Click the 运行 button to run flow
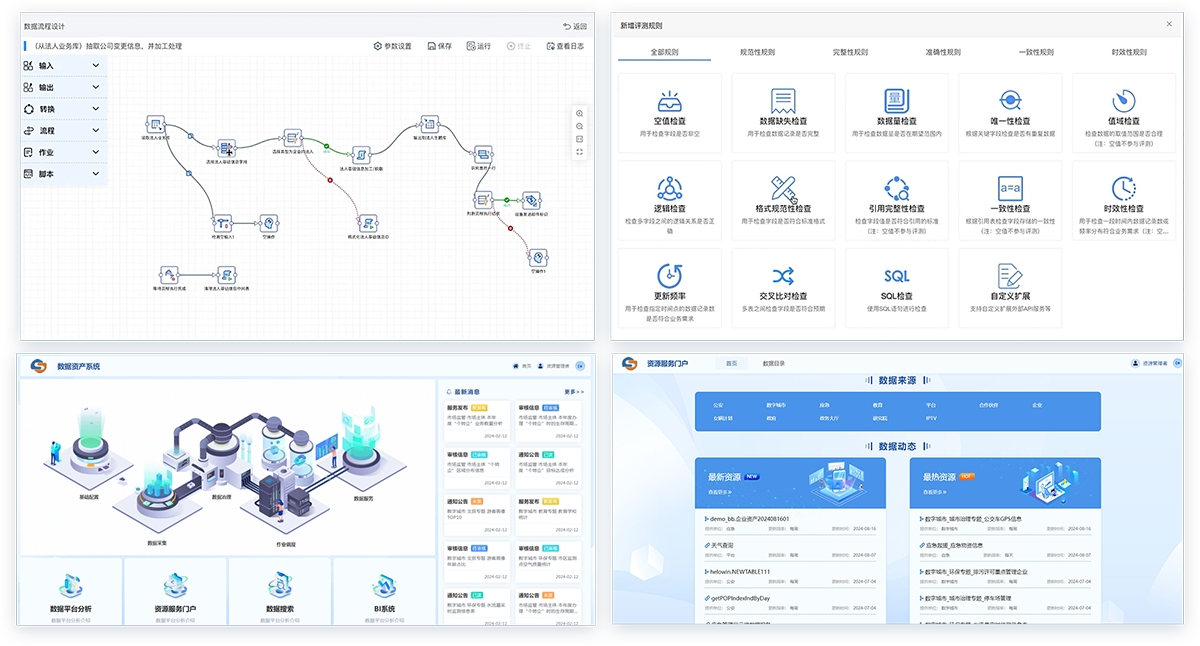The height and width of the screenshot is (646, 1200). pyautogui.click(x=478, y=46)
